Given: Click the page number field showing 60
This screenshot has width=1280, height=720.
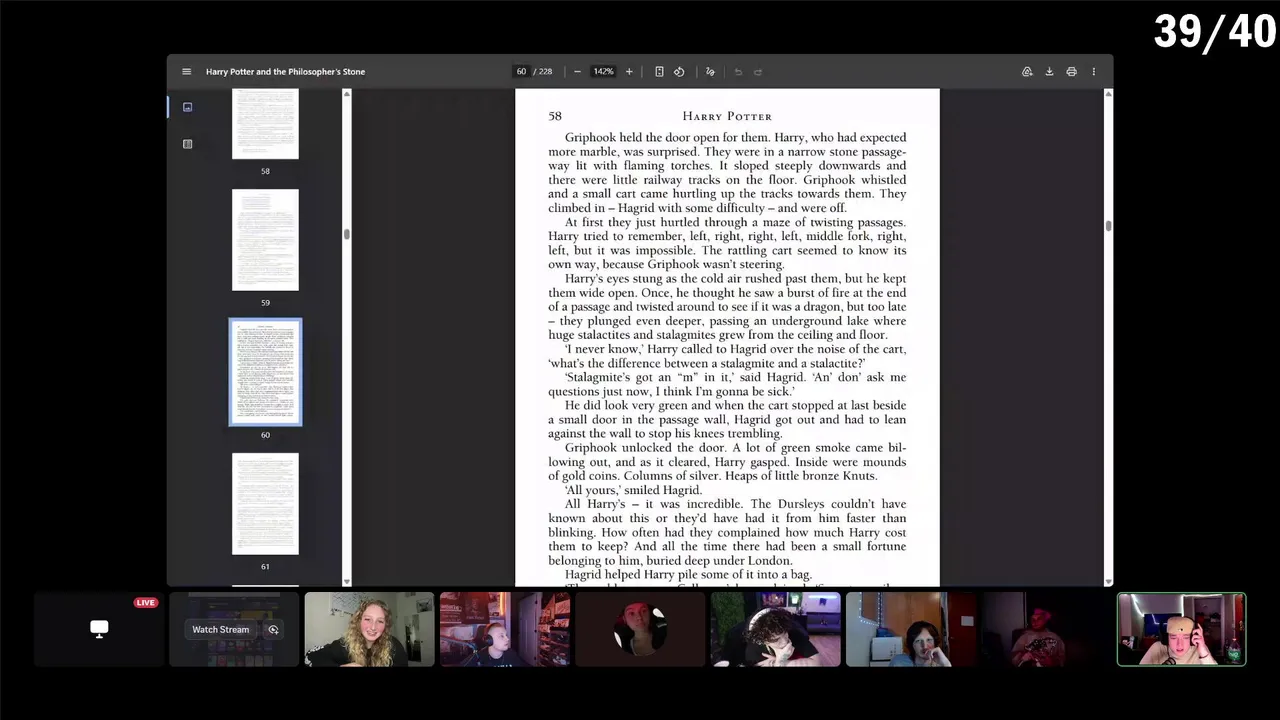Looking at the screenshot, I should [x=521, y=72].
